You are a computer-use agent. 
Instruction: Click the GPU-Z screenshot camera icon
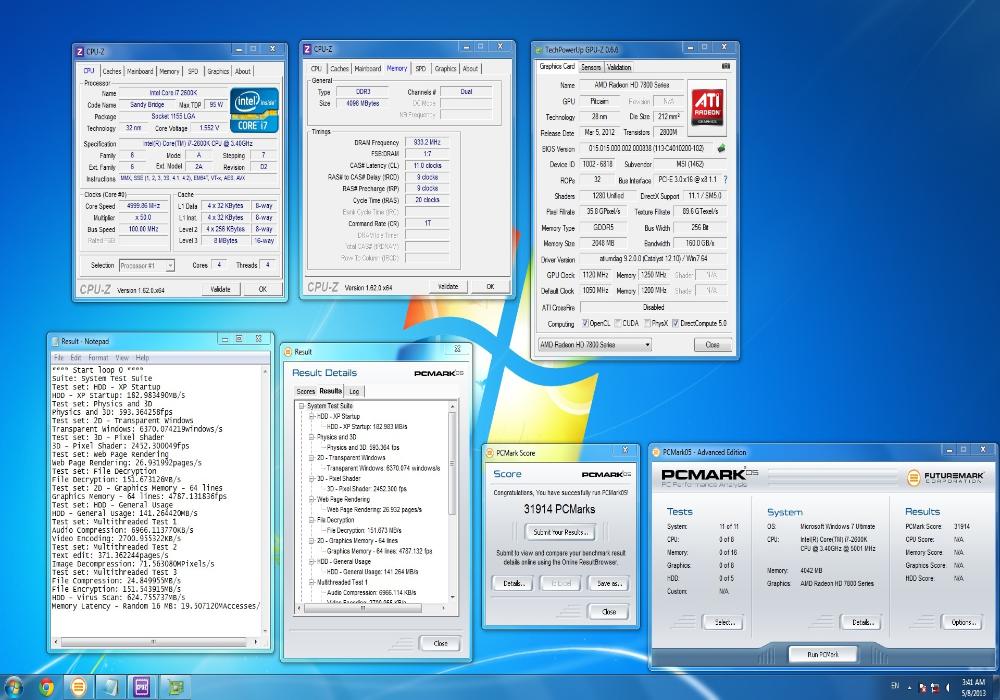point(726,66)
